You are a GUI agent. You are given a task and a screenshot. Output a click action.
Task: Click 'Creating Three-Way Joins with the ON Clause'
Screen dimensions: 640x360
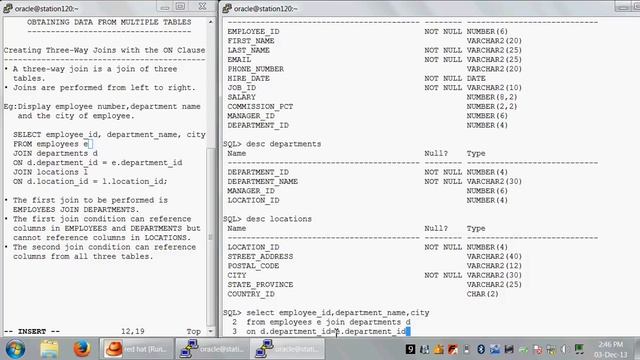[x=104, y=50]
